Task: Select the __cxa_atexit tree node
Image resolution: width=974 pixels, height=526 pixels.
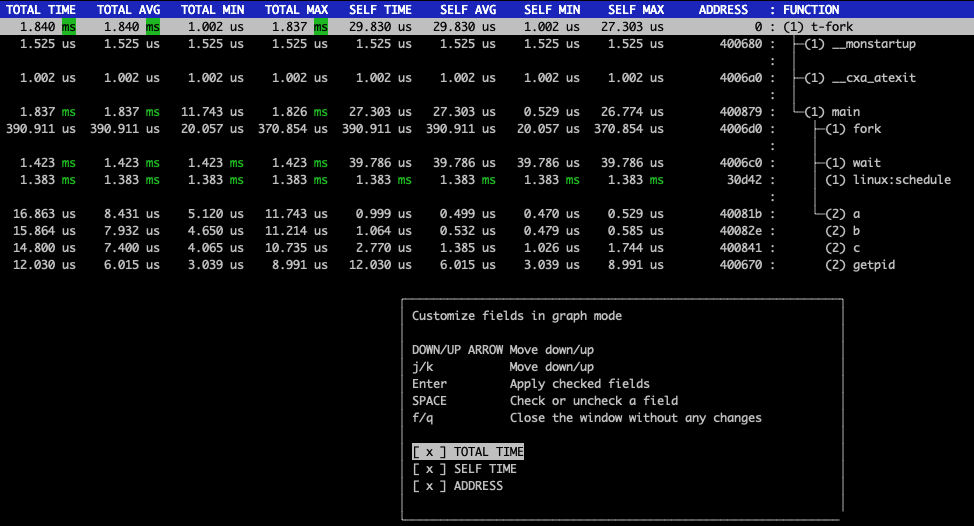Action: pyautogui.click(x=860, y=78)
